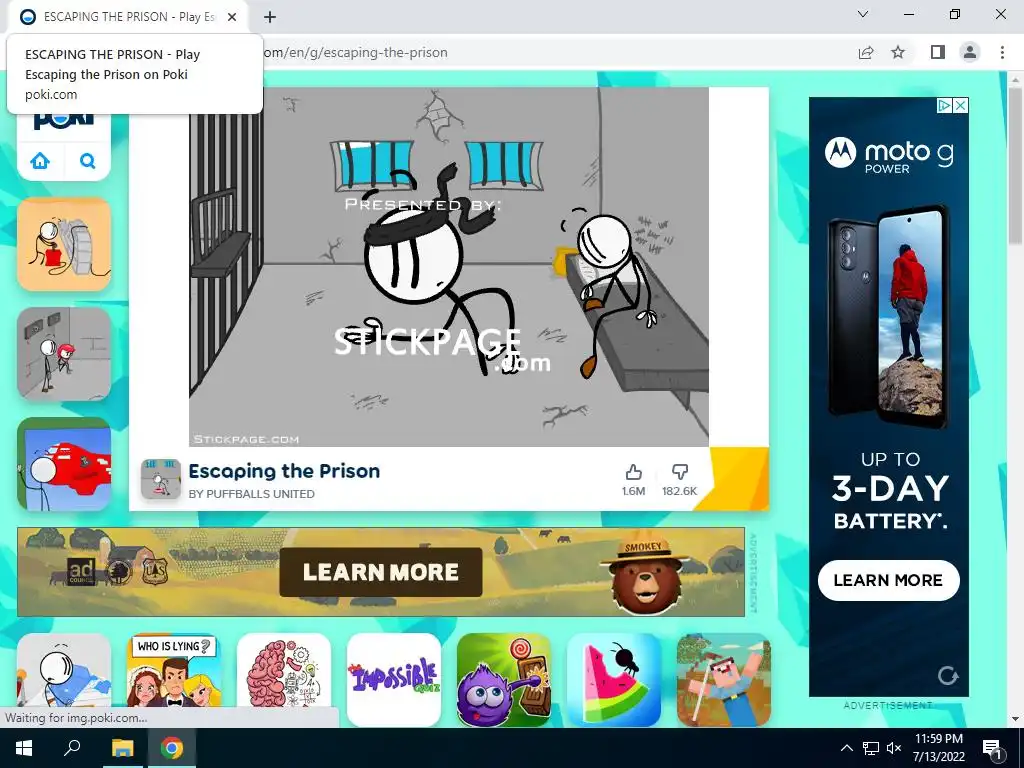The height and width of the screenshot is (768, 1024).
Task: Share this page from the address bar
Action: tap(866, 52)
